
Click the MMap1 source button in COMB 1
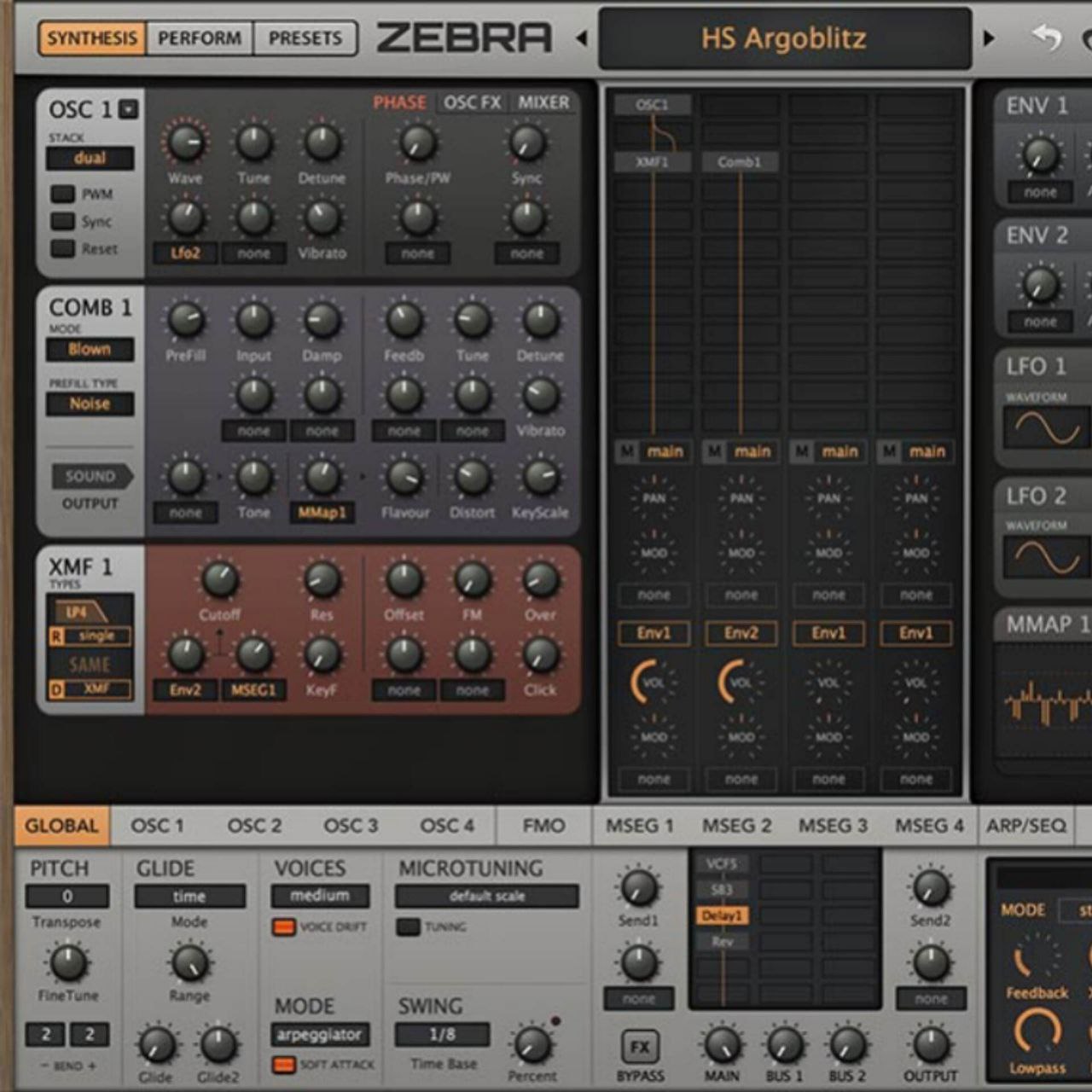[322, 513]
